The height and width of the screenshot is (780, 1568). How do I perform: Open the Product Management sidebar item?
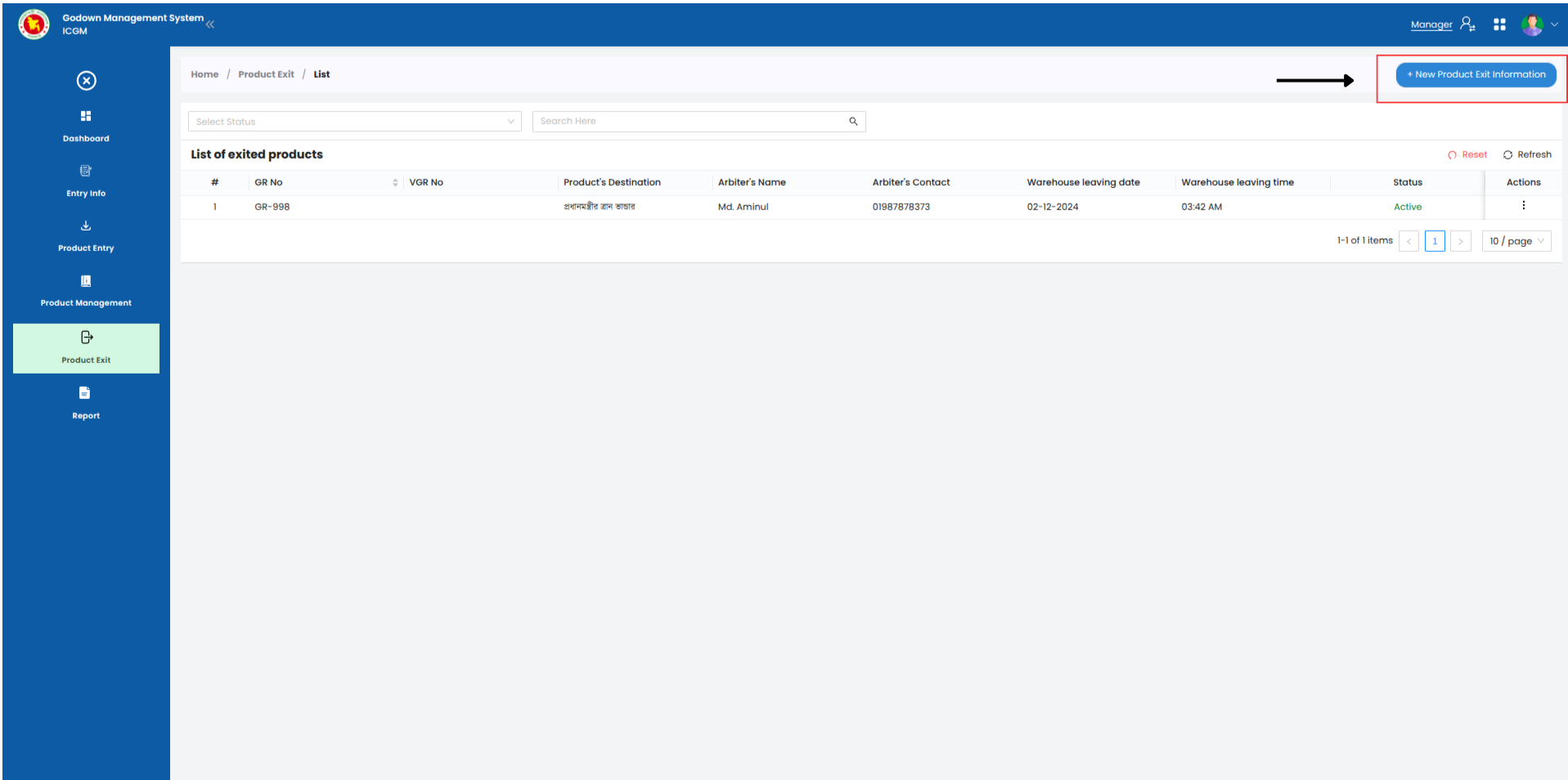click(86, 291)
